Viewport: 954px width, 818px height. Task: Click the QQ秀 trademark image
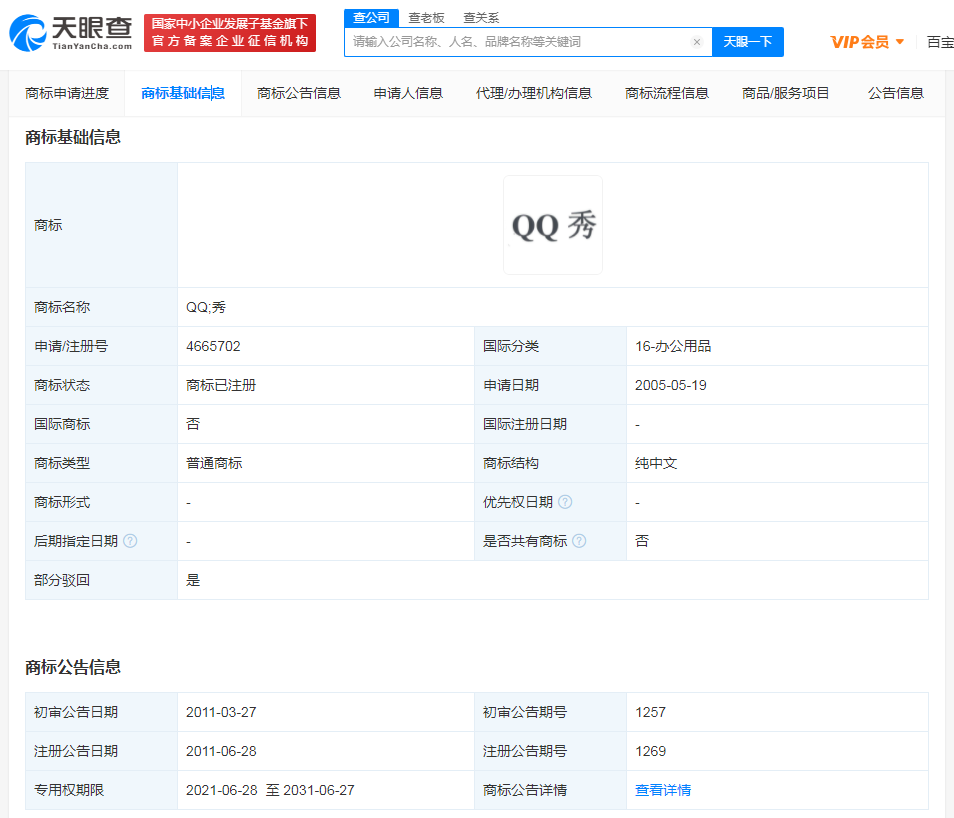tap(553, 225)
